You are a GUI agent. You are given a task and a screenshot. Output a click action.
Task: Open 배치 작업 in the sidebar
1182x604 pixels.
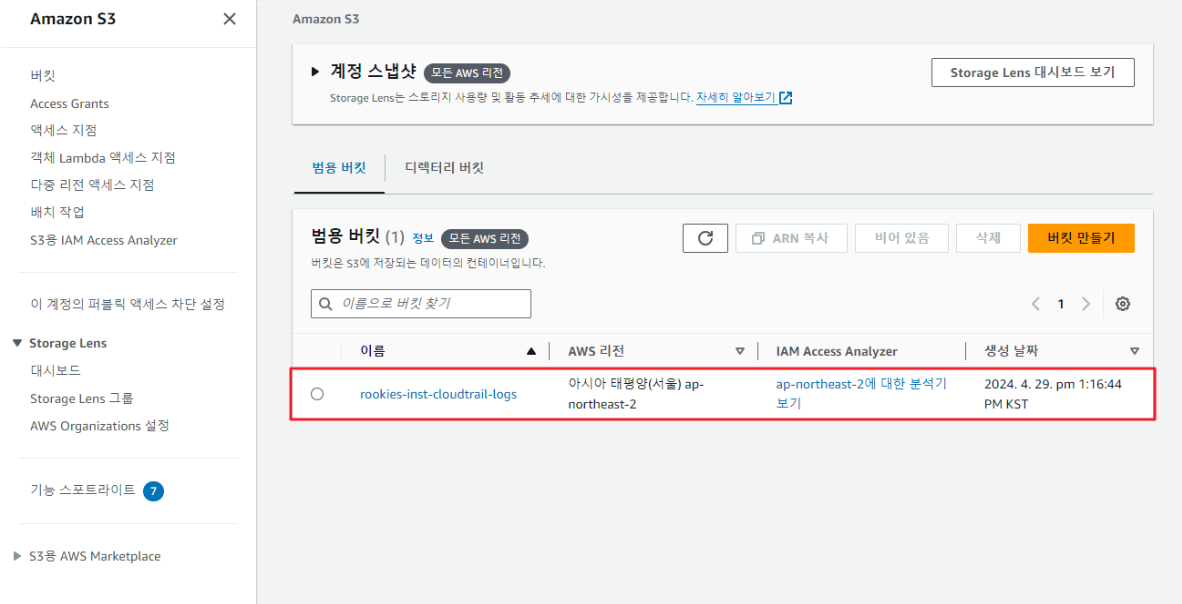pos(57,212)
